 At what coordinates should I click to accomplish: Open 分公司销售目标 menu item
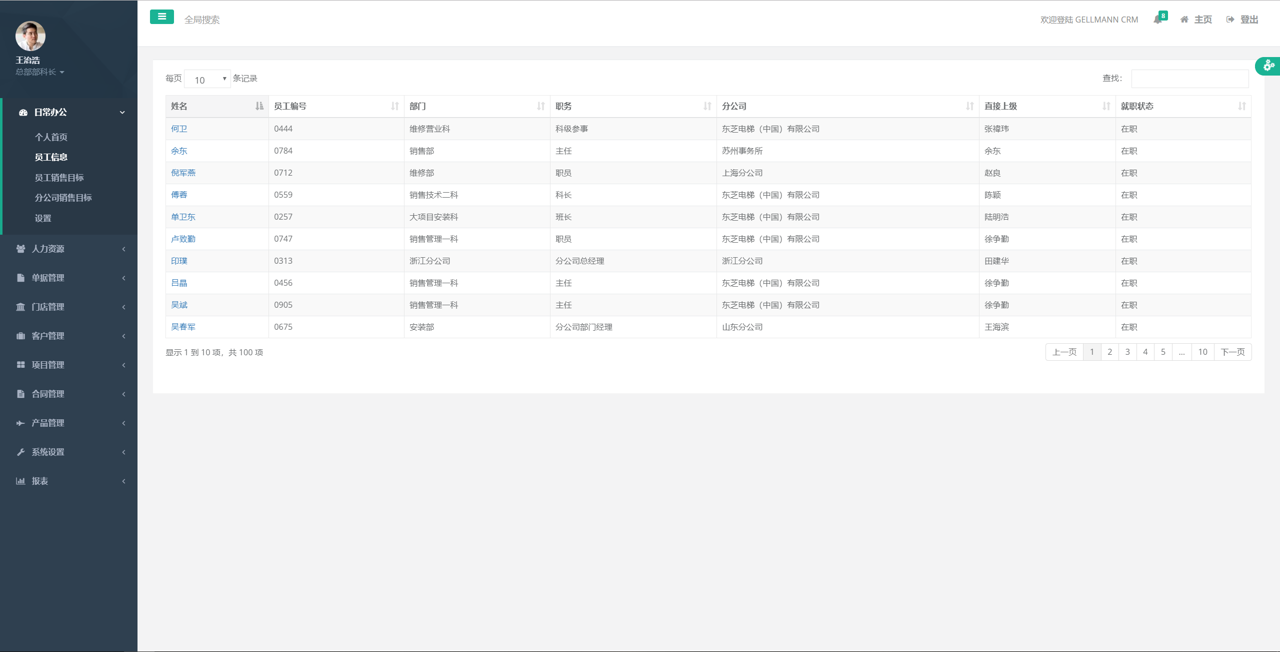[x=63, y=198]
